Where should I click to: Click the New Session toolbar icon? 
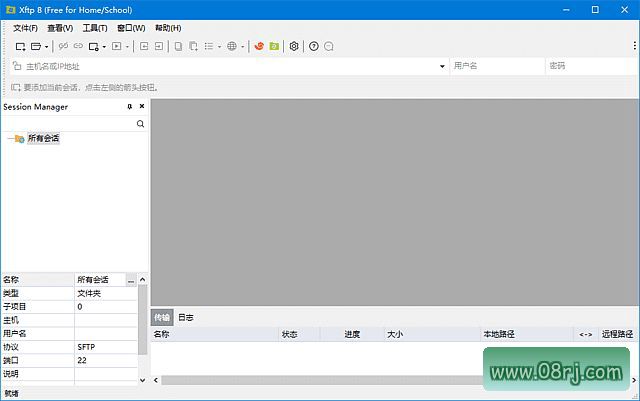[x=20, y=47]
